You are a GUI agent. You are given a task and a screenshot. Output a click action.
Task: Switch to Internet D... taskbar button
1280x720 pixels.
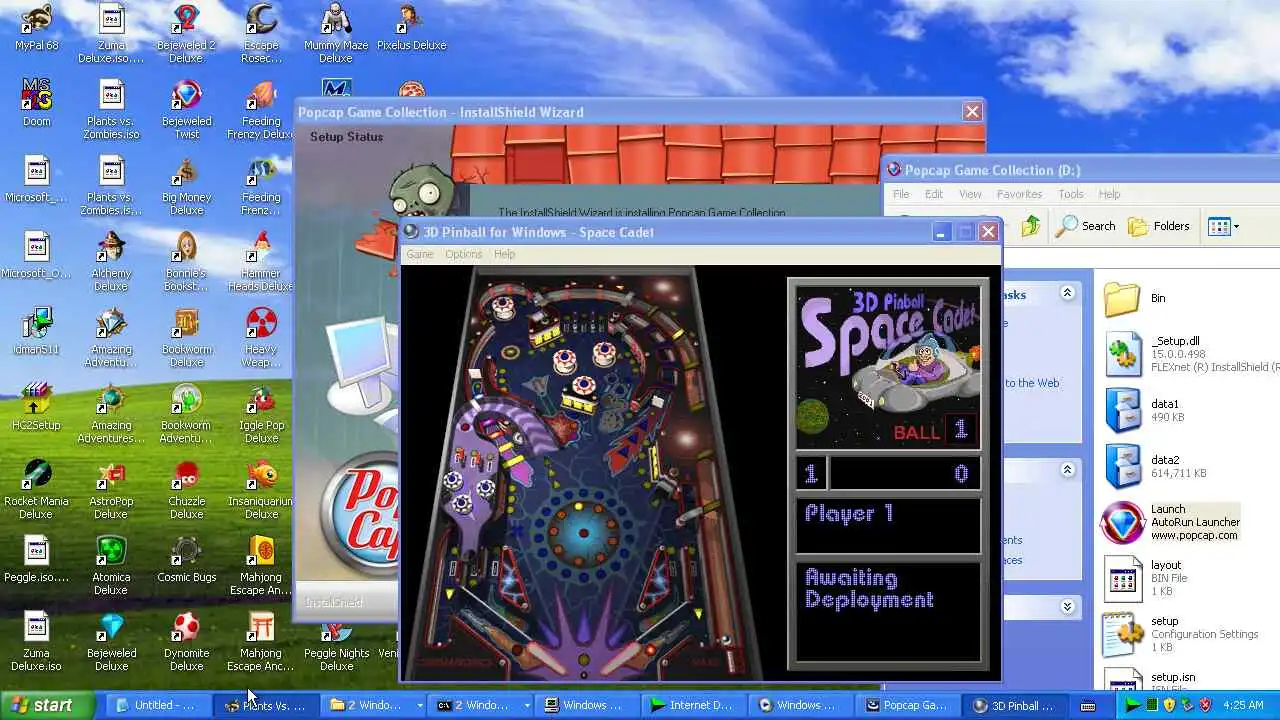[x=692, y=705]
